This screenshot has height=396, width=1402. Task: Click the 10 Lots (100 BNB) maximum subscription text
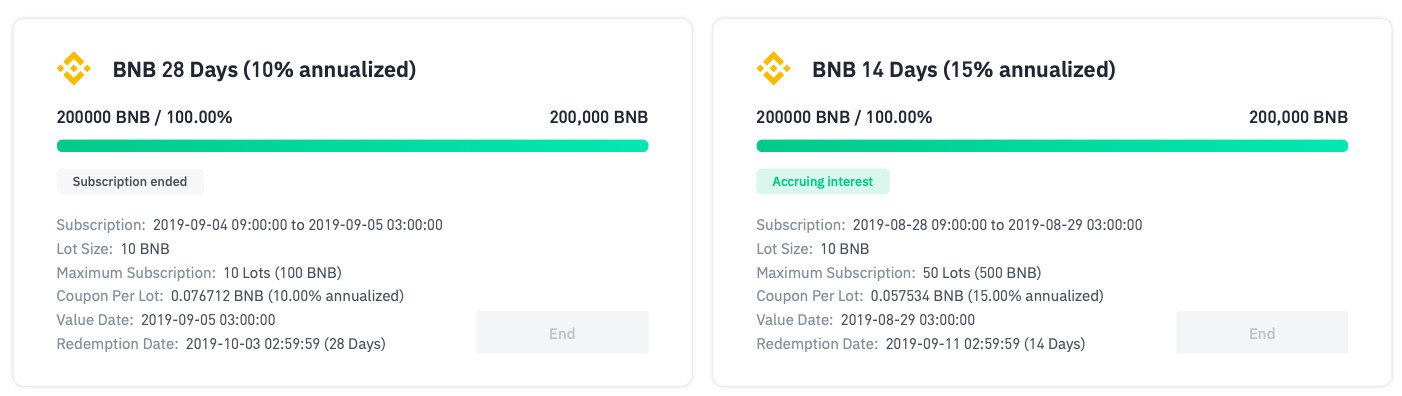pyautogui.click(x=282, y=272)
